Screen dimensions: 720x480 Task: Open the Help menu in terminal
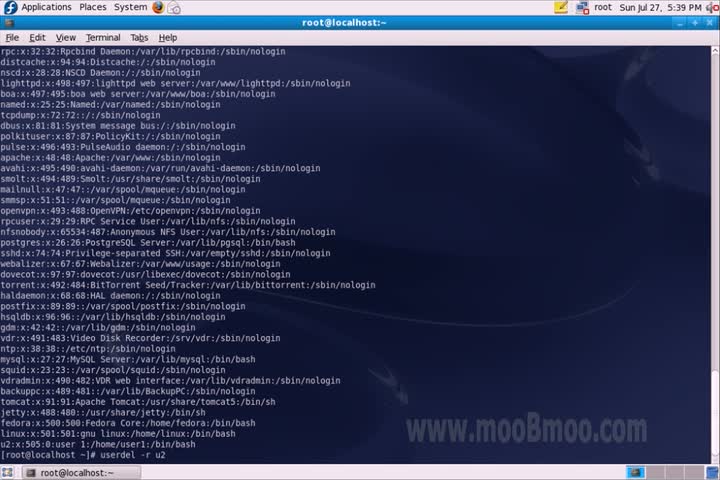click(168, 38)
